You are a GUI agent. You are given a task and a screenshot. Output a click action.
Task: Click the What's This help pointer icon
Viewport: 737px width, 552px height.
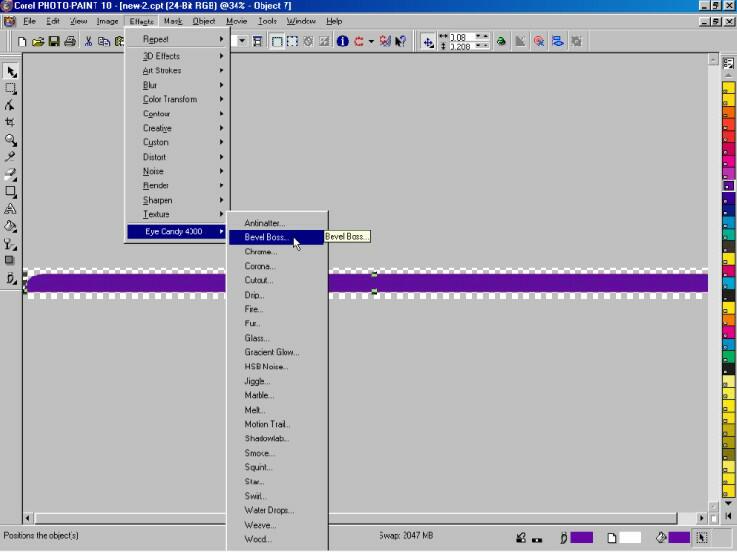pyautogui.click(x=400, y=41)
